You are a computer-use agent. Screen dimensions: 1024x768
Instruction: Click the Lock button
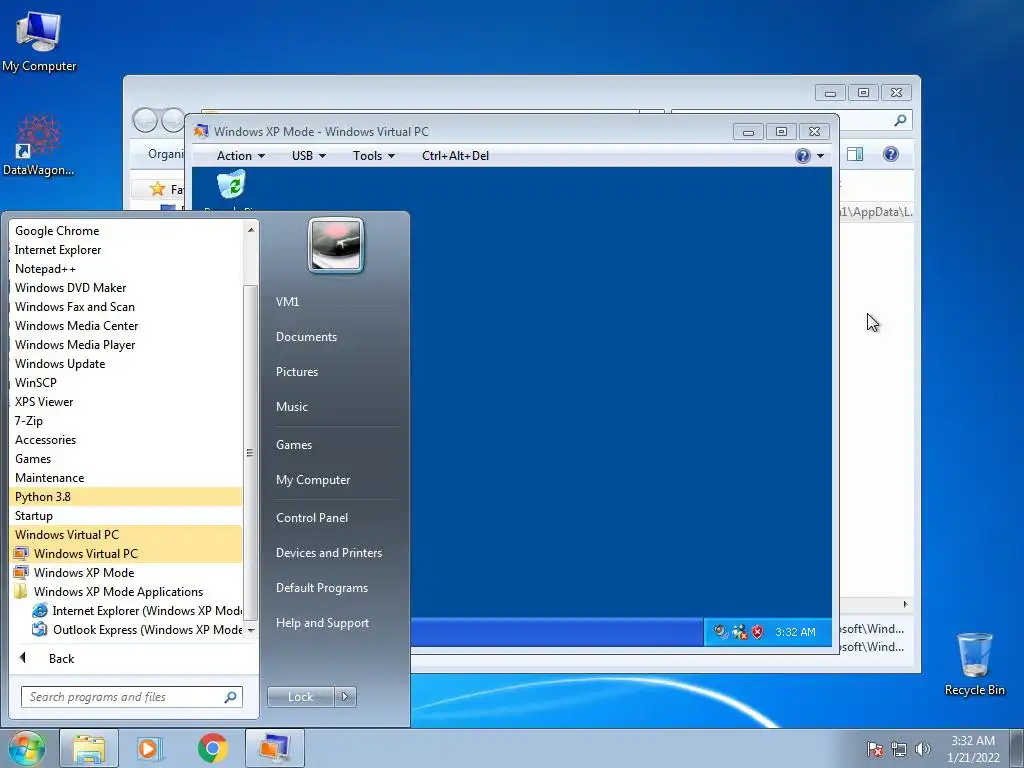click(300, 697)
